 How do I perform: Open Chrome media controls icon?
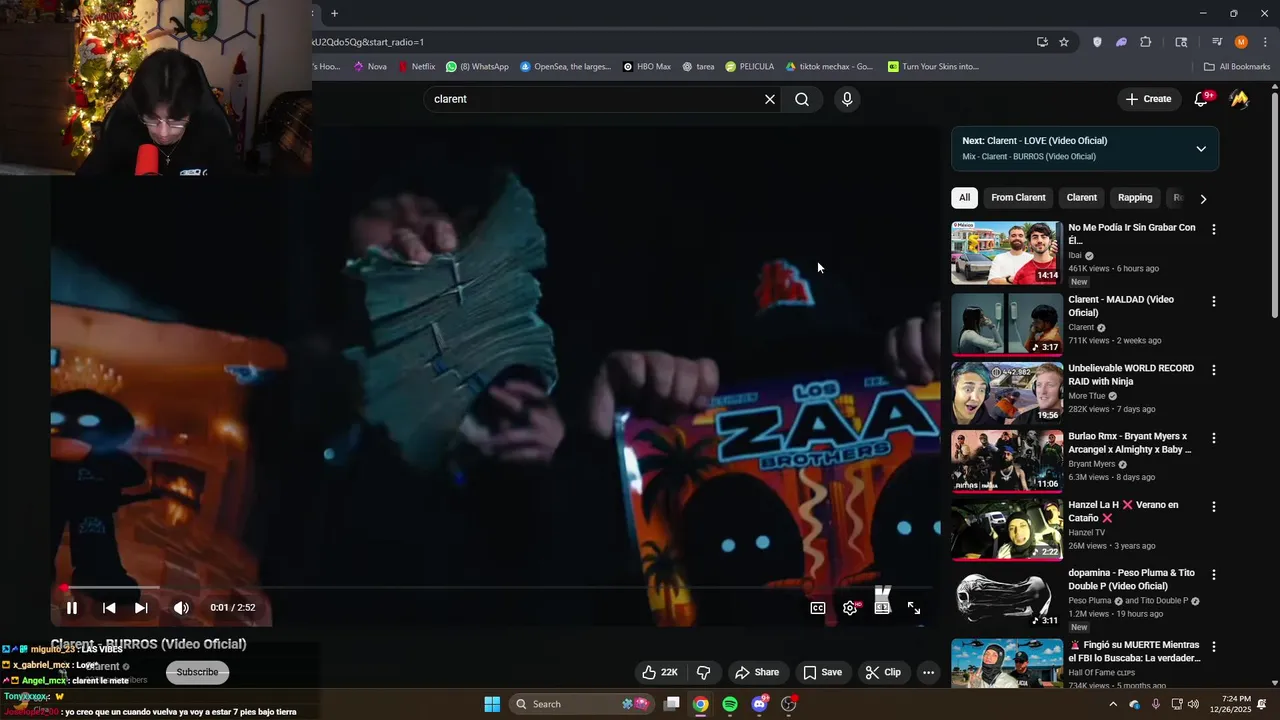point(1217,42)
